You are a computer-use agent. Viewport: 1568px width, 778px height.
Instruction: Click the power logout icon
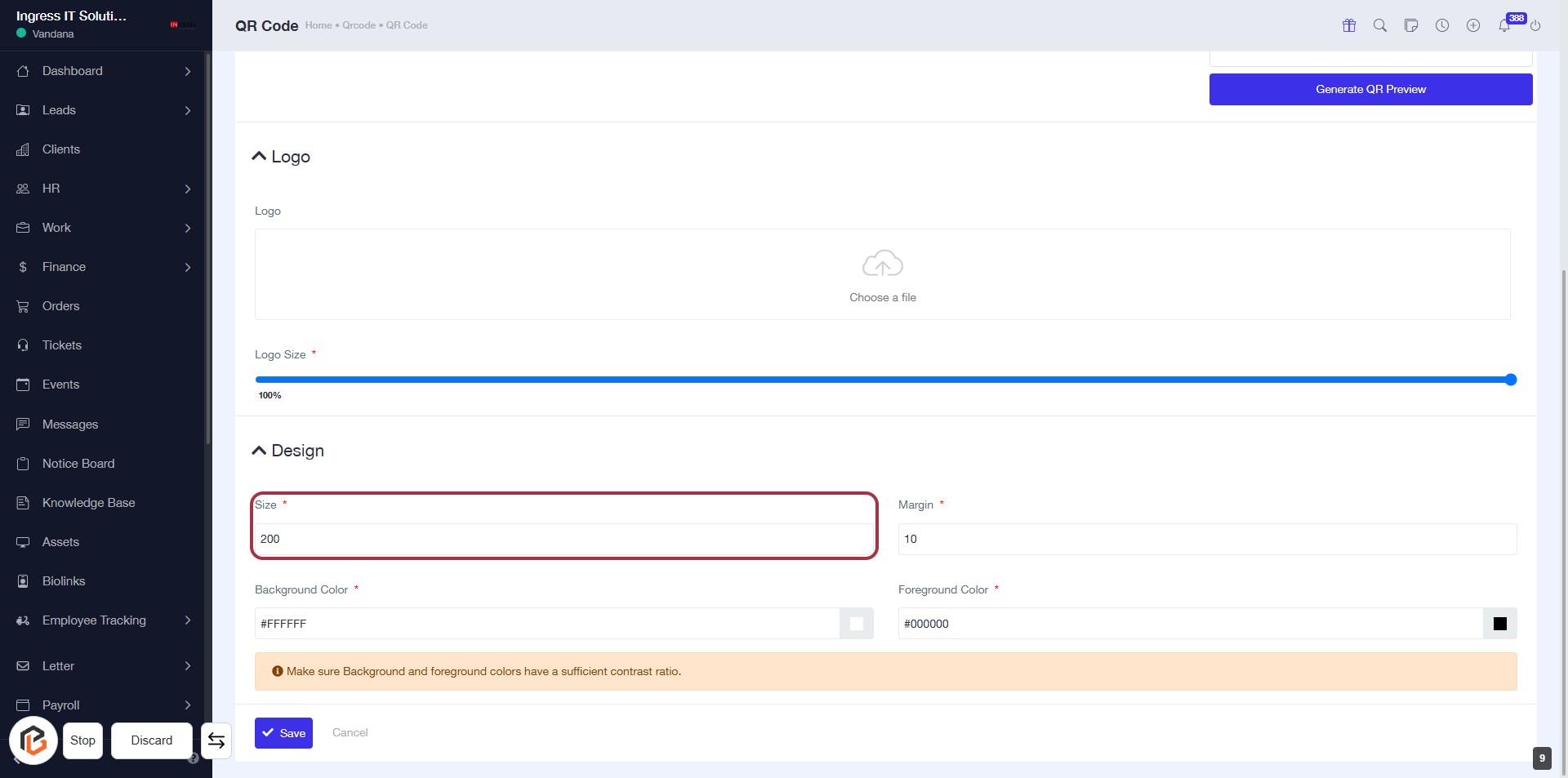(1535, 26)
